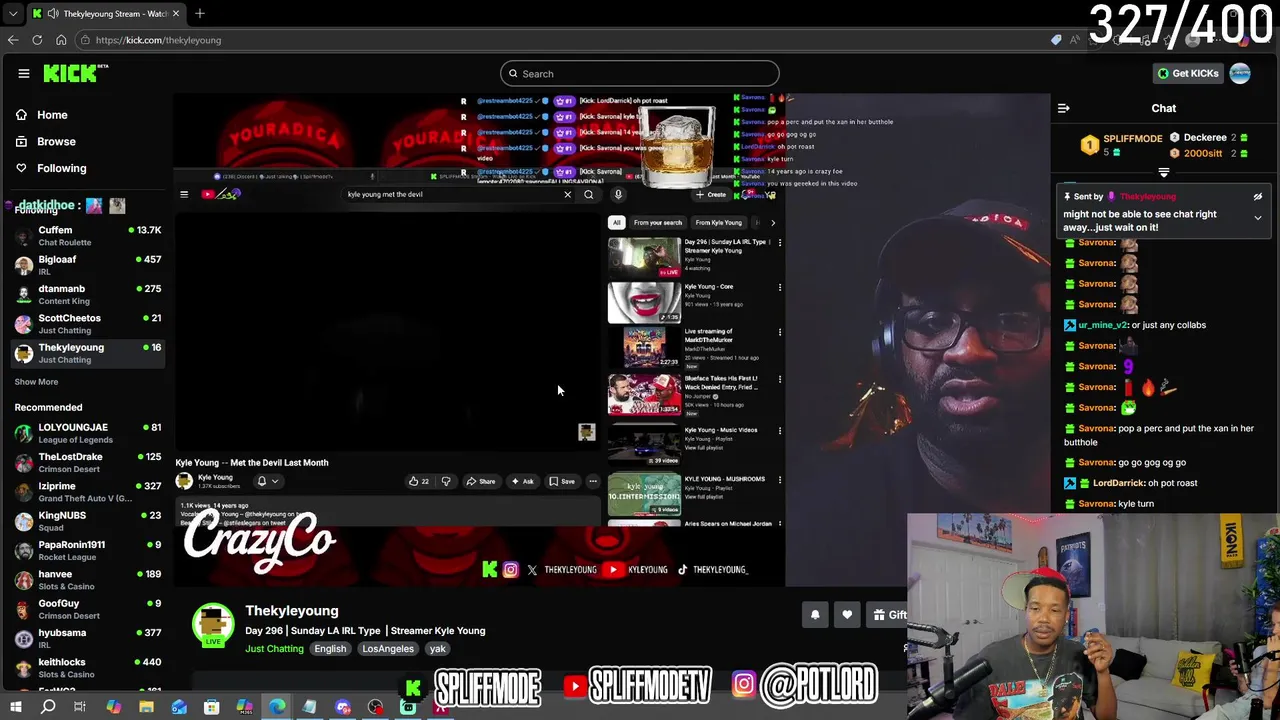Open Microsoft Edge from taskbar
1280x720 pixels.
277,707
